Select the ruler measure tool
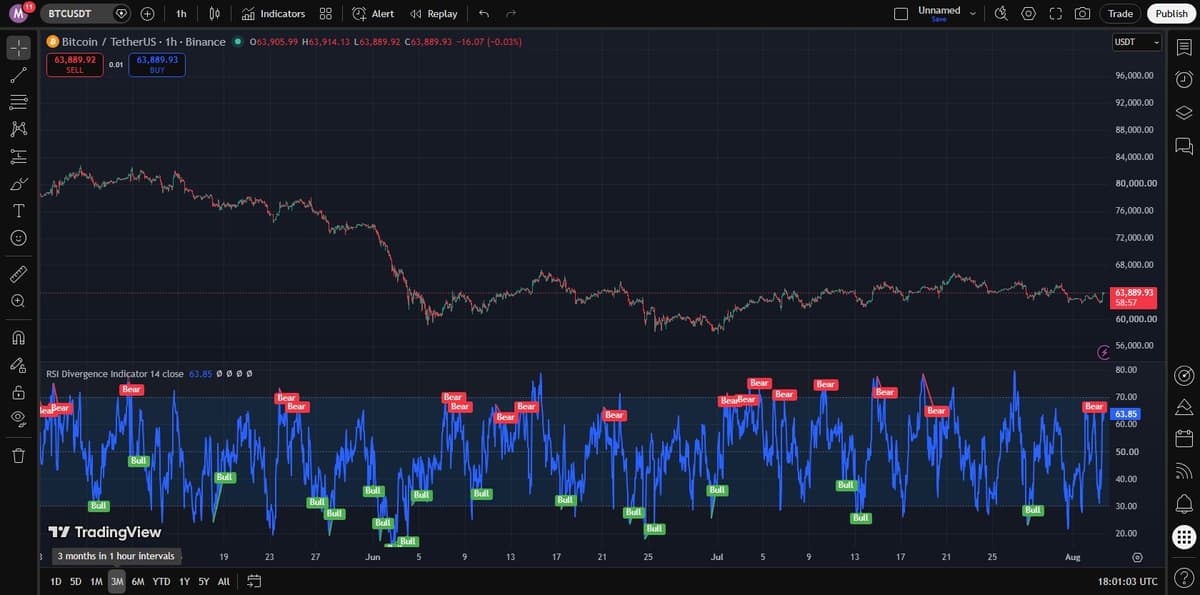The image size is (1200, 595). point(18,273)
